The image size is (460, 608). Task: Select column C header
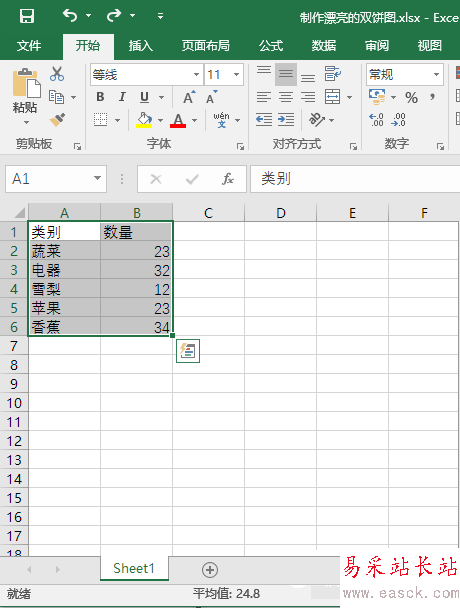[209, 212]
